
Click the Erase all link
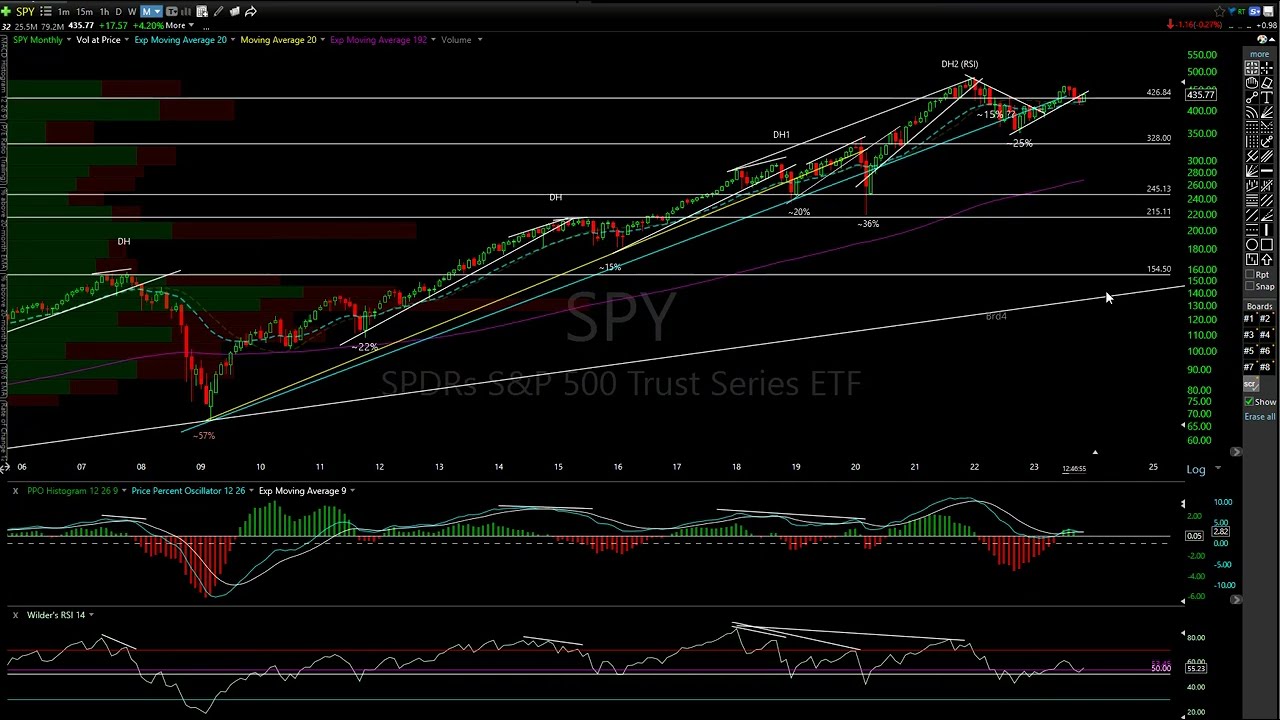click(x=1260, y=417)
